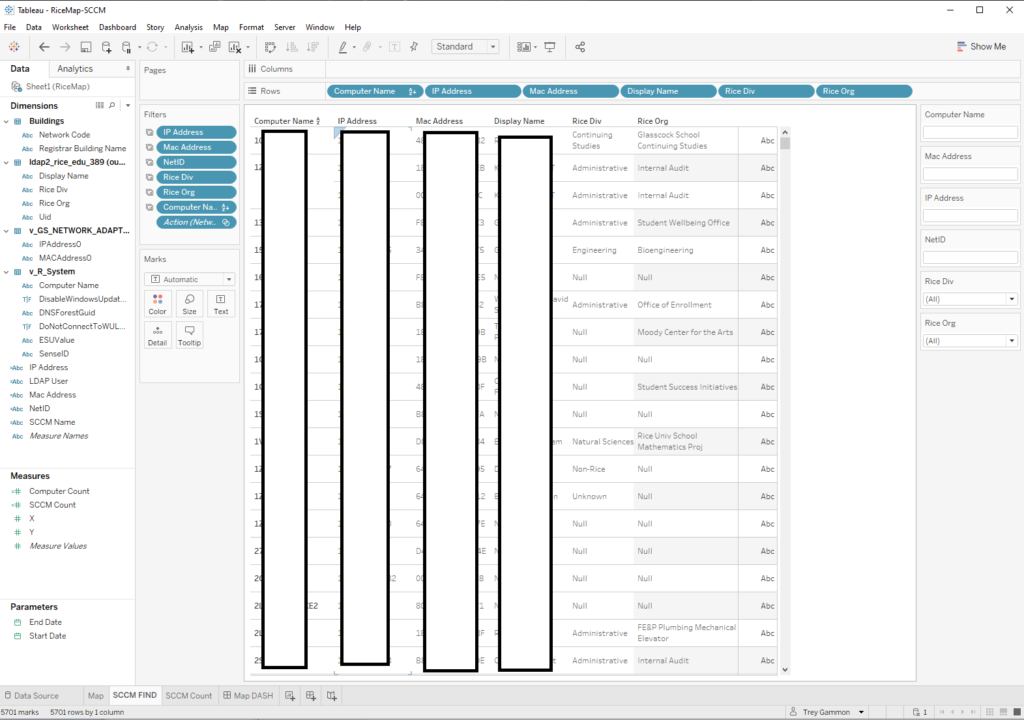Click the Mac Address filter pill

click(196, 148)
